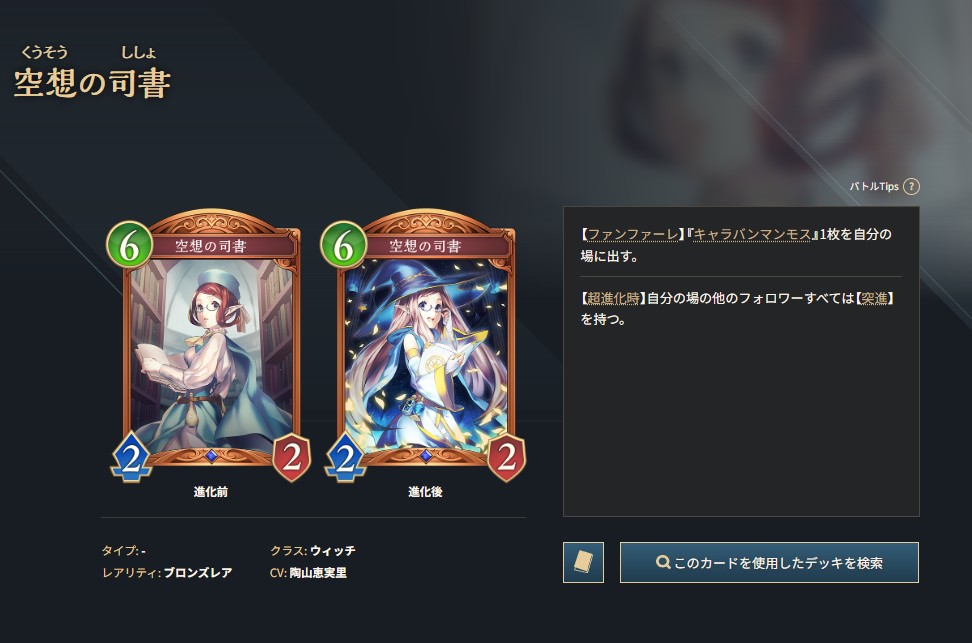Click red defense 2 shield on pre-evolution card
This screenshot has width=972, height=643.
pyautogui.click(x=292, y=458)
